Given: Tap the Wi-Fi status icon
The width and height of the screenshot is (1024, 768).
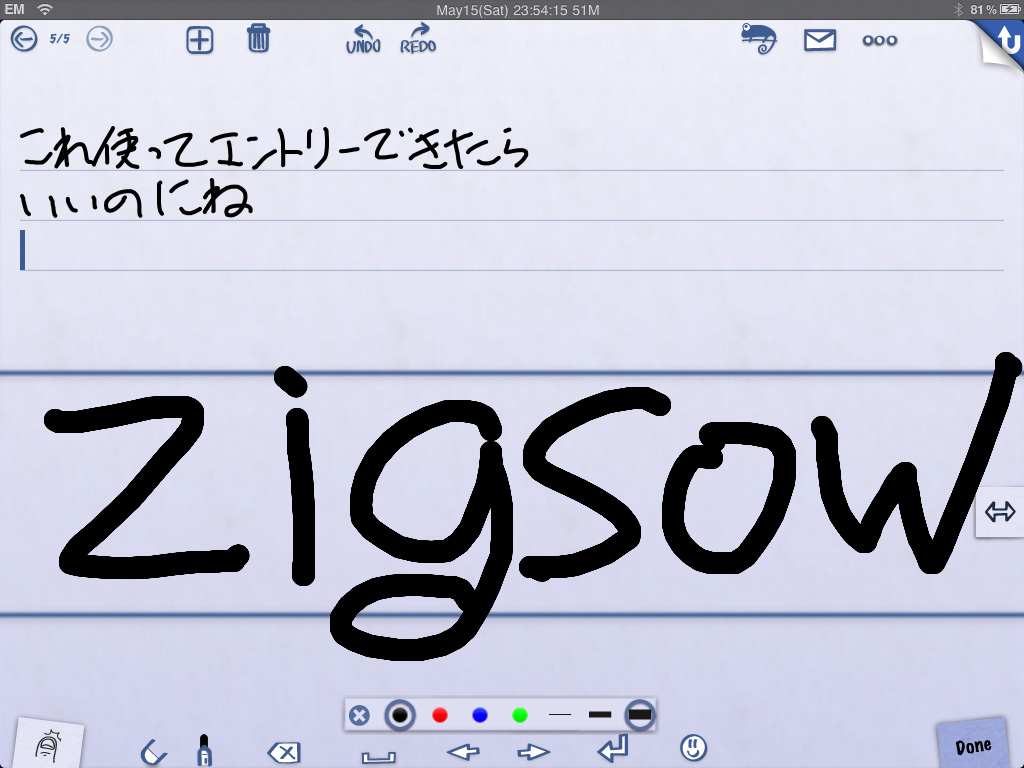Looking at the screenshot, I should click(44, 9).
